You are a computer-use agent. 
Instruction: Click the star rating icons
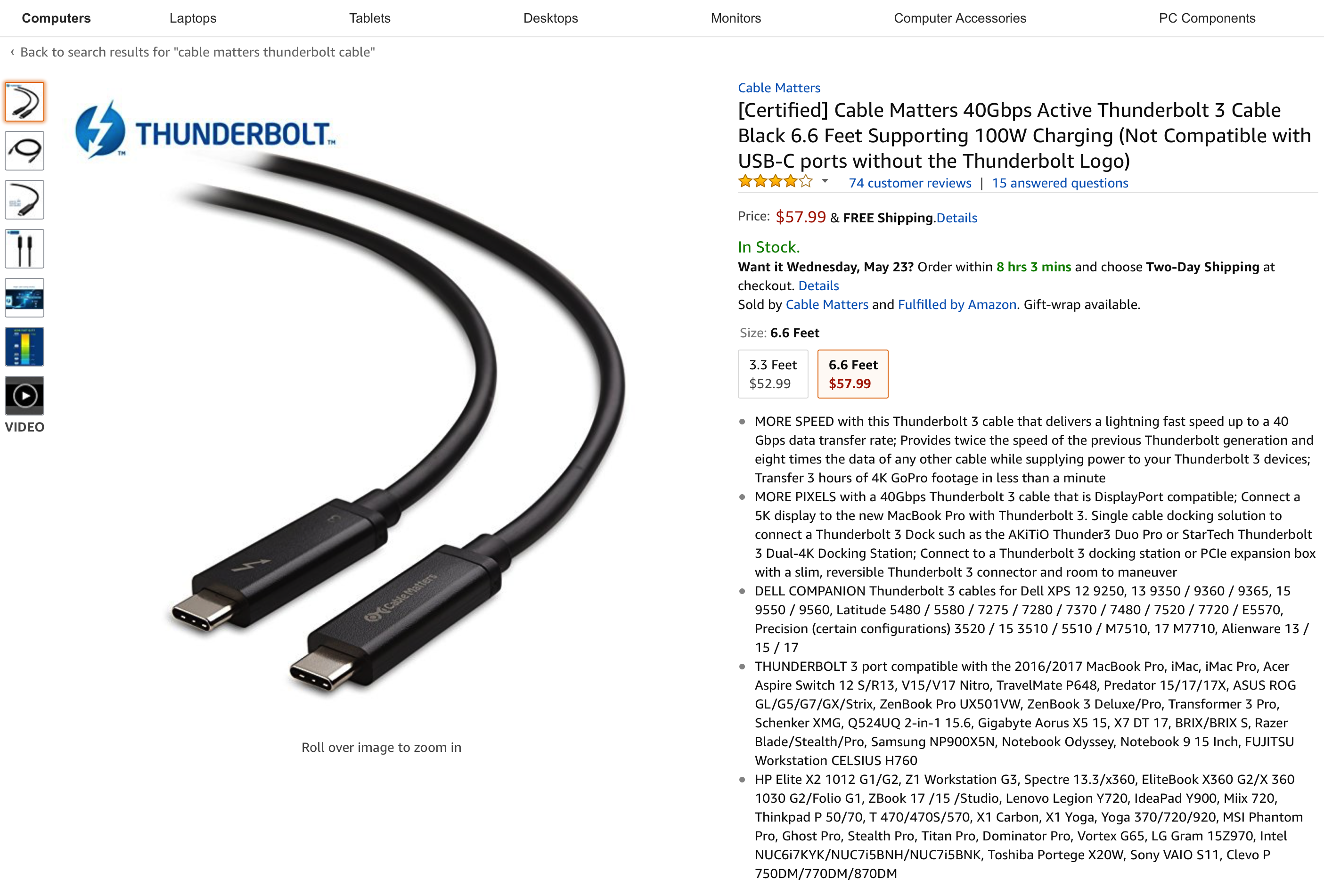click(776, 182)
